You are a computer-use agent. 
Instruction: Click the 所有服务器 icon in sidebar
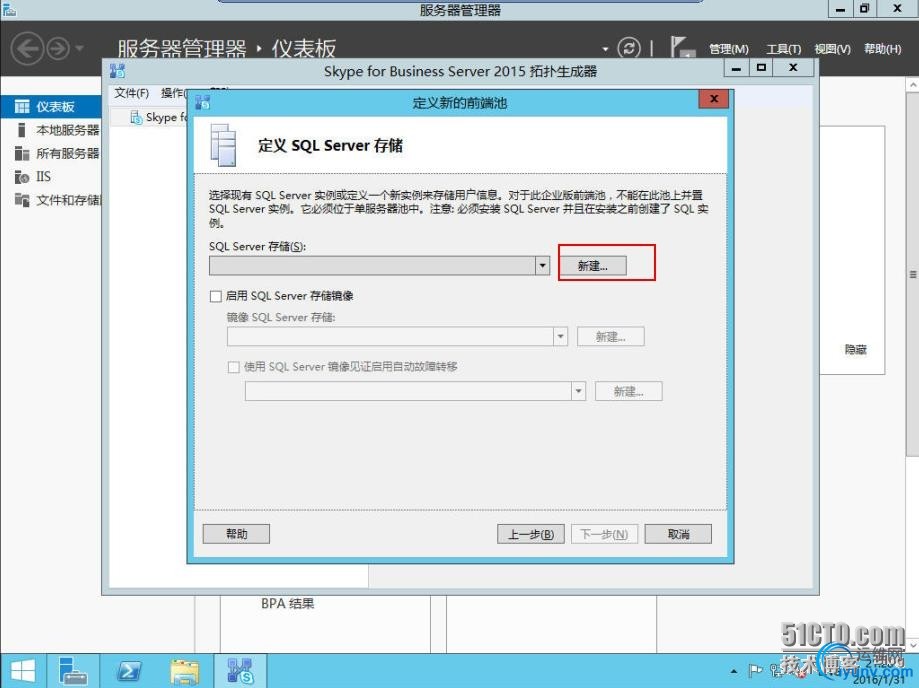(x=22, y=154)
